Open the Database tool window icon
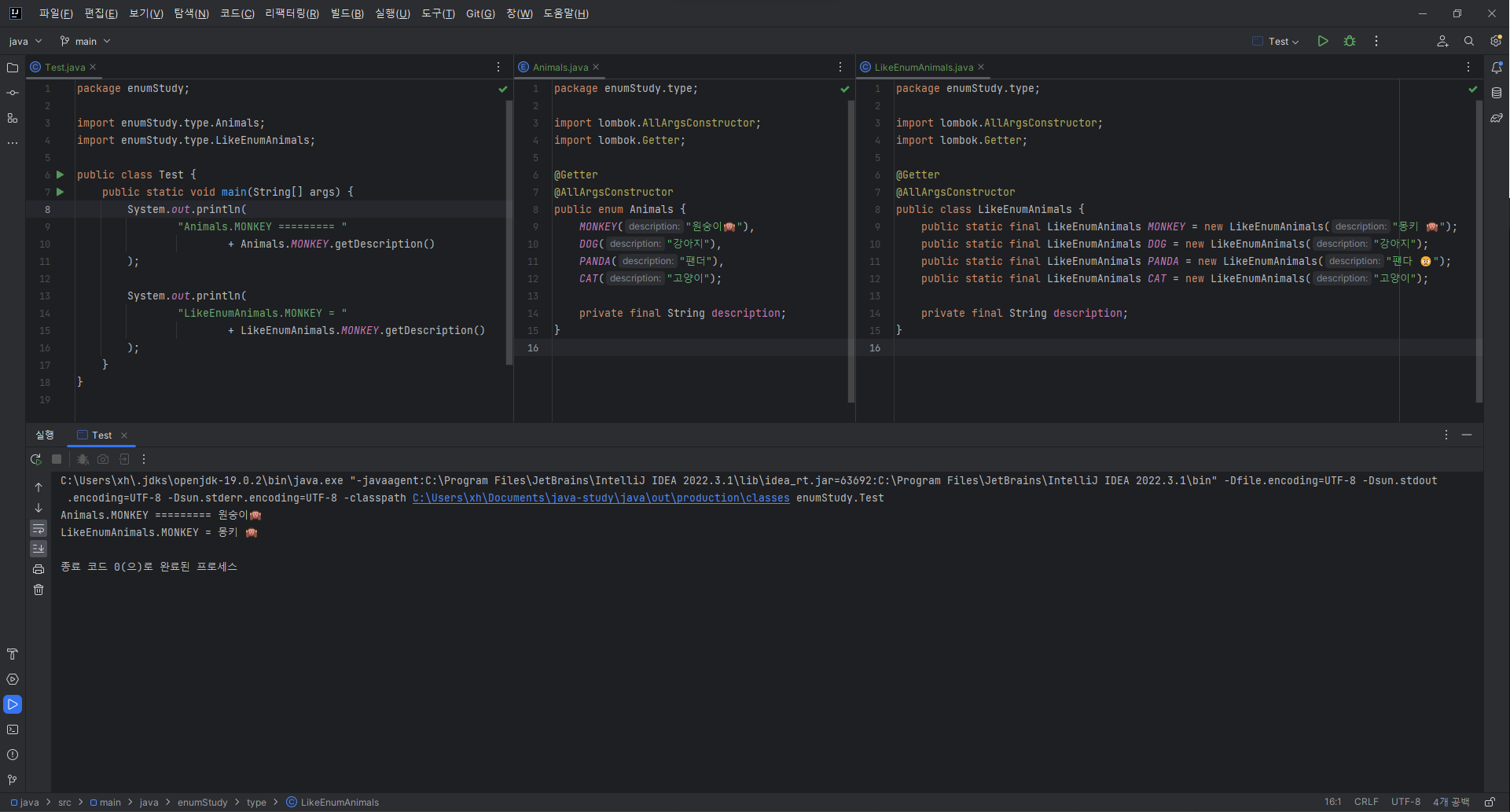 (1497, 93)
